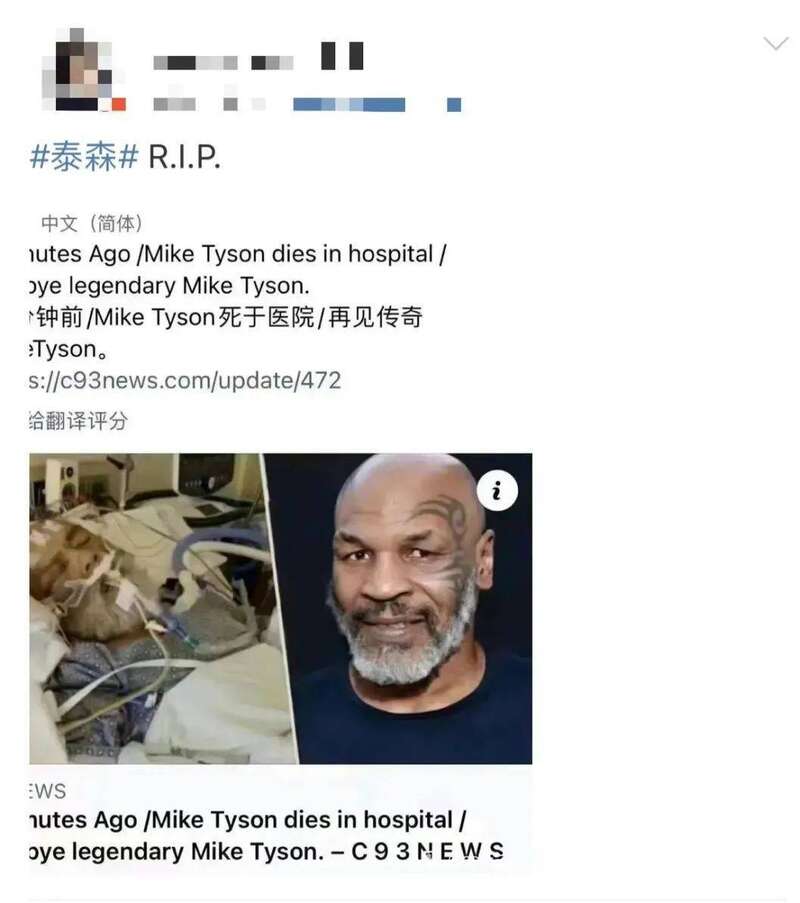
Task: Click the info "i" icon on the image
Action: coord(497,491)
